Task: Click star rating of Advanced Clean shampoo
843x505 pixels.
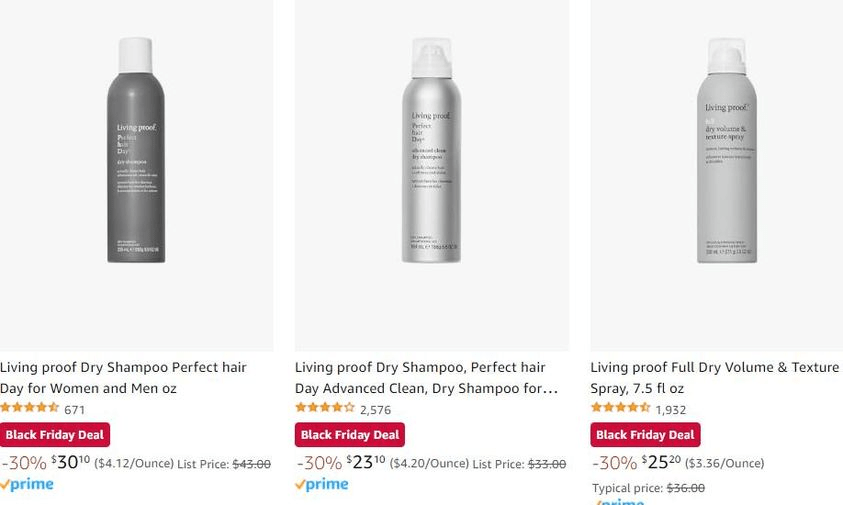Action: [x=324, y=408]
